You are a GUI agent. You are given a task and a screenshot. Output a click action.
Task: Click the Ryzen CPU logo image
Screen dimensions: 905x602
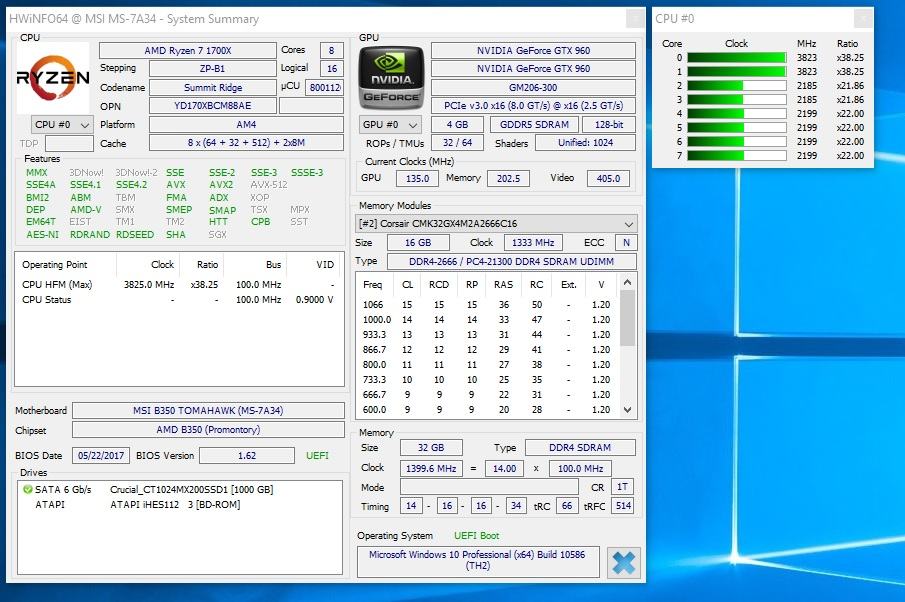click(x=53, y=78)
